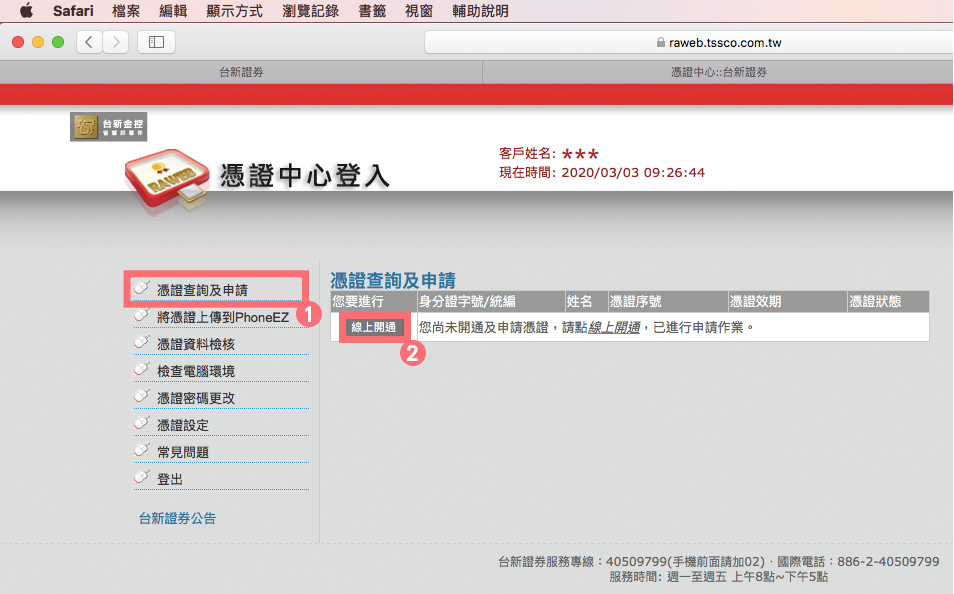
Task: Click the 您要進行 column header
Action: 374,301
